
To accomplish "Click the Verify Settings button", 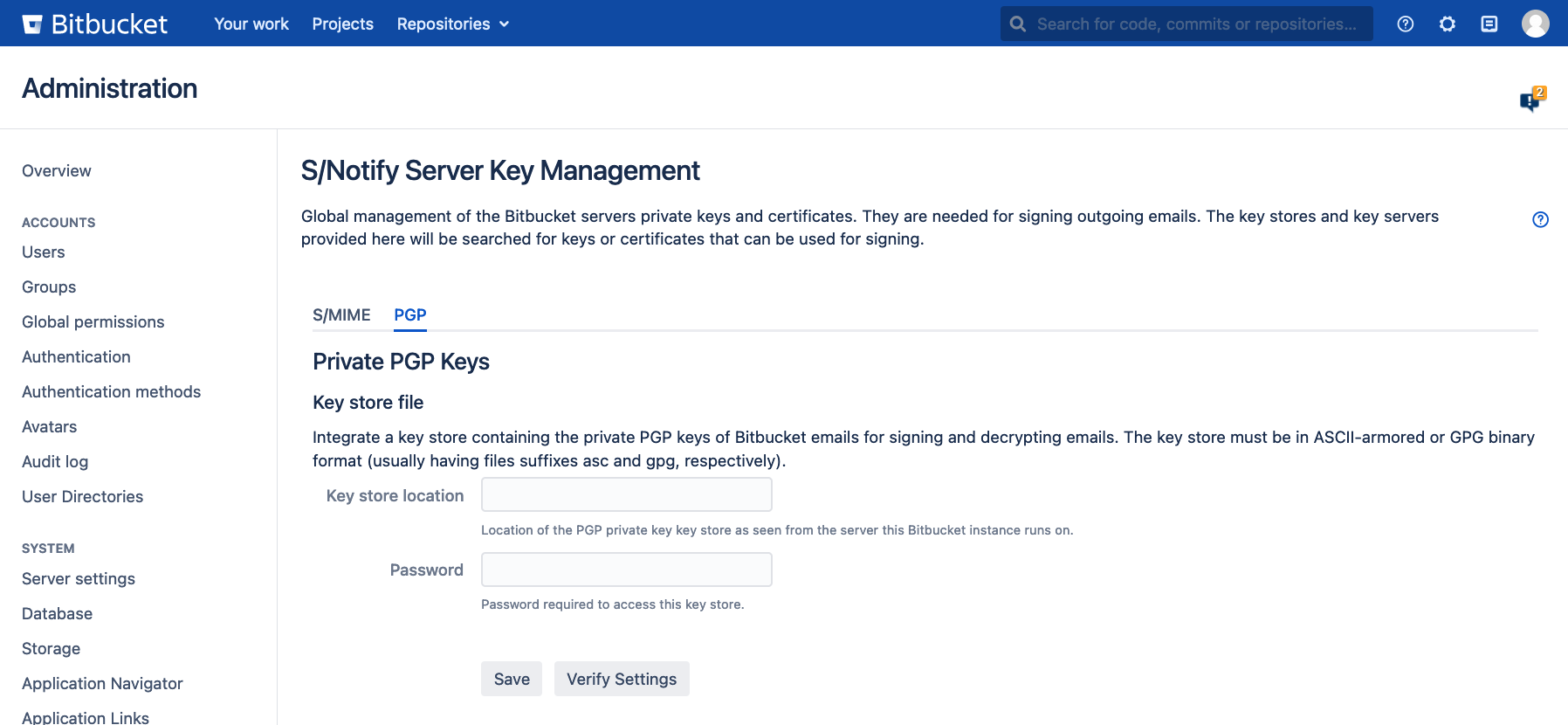I will (621, 679).
